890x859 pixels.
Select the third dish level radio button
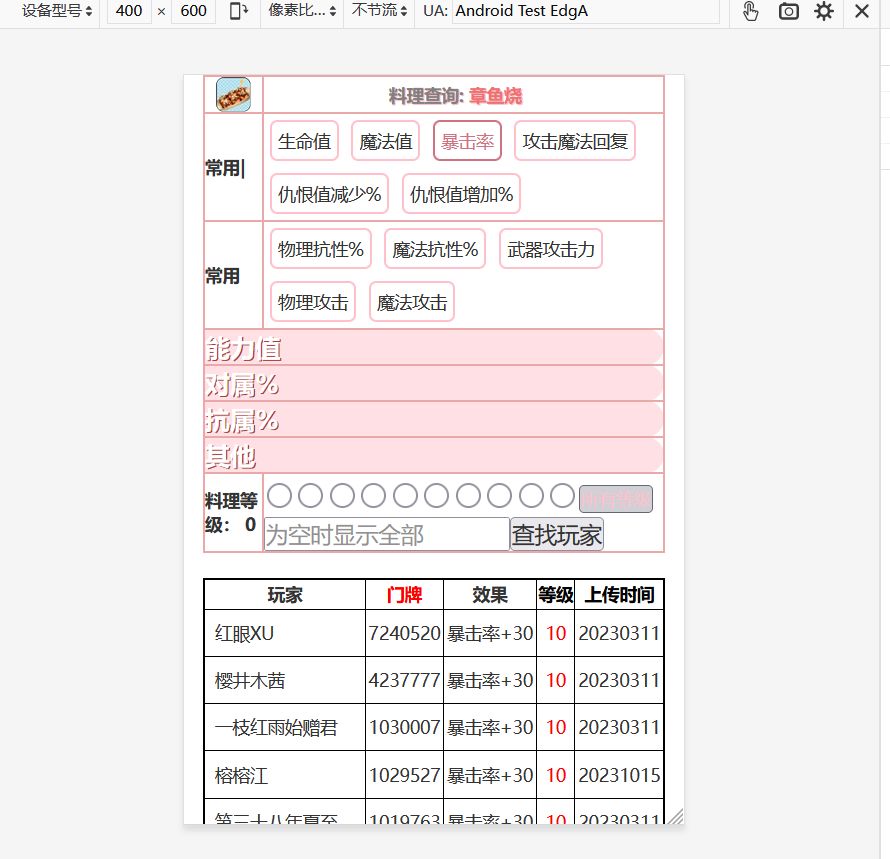(342, 496)
